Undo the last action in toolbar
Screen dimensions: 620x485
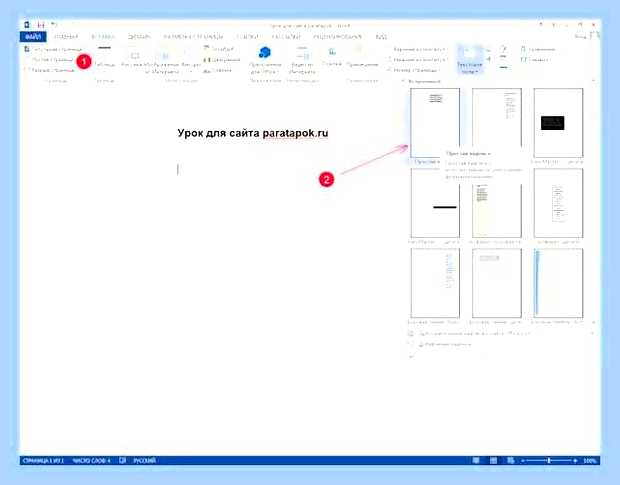click(x=53, y=25)
